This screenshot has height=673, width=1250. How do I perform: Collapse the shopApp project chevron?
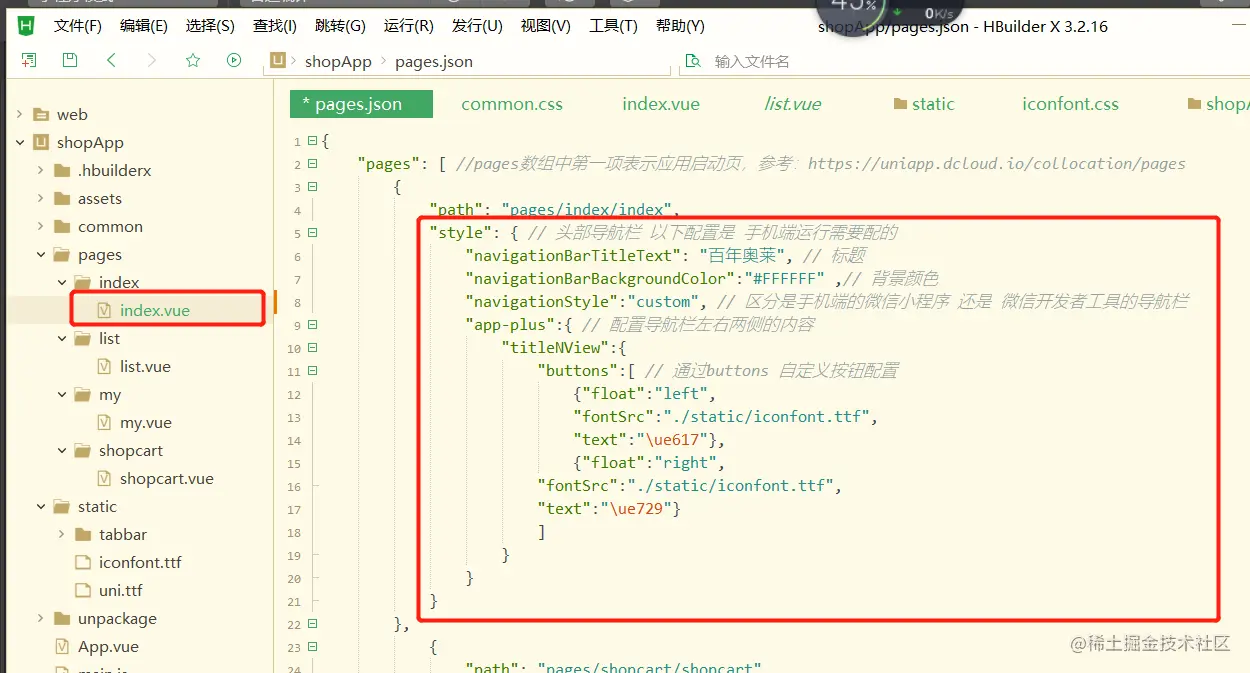pos(19,142)
